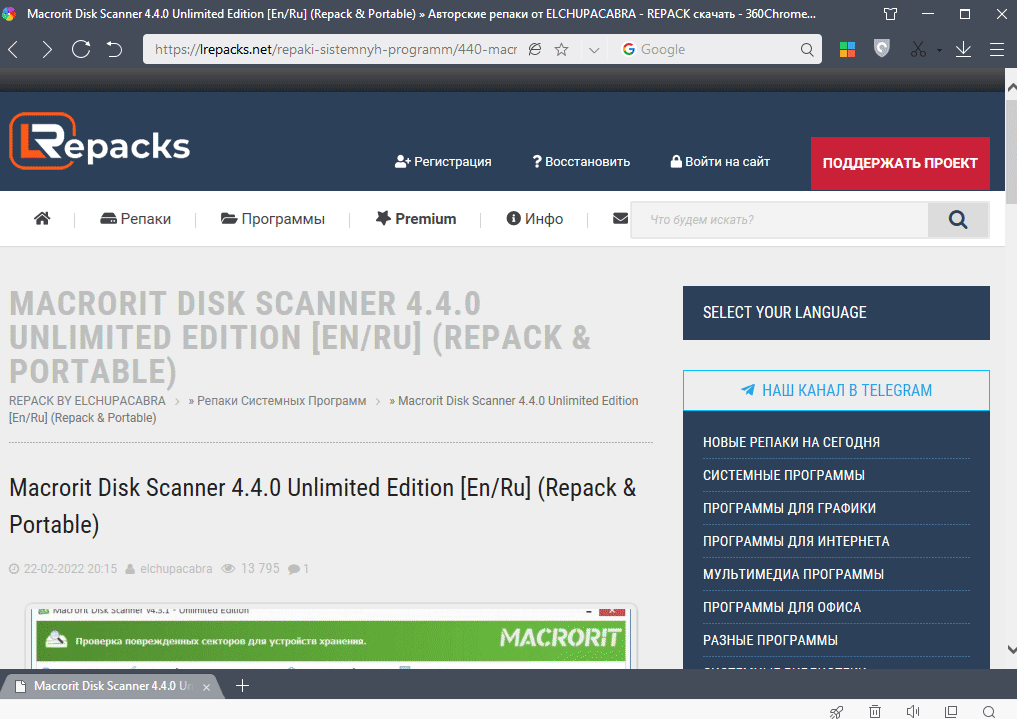The image size is (1017, 719).
Task: Click the author name elchupacabra
Action: (x=176, y=569)
